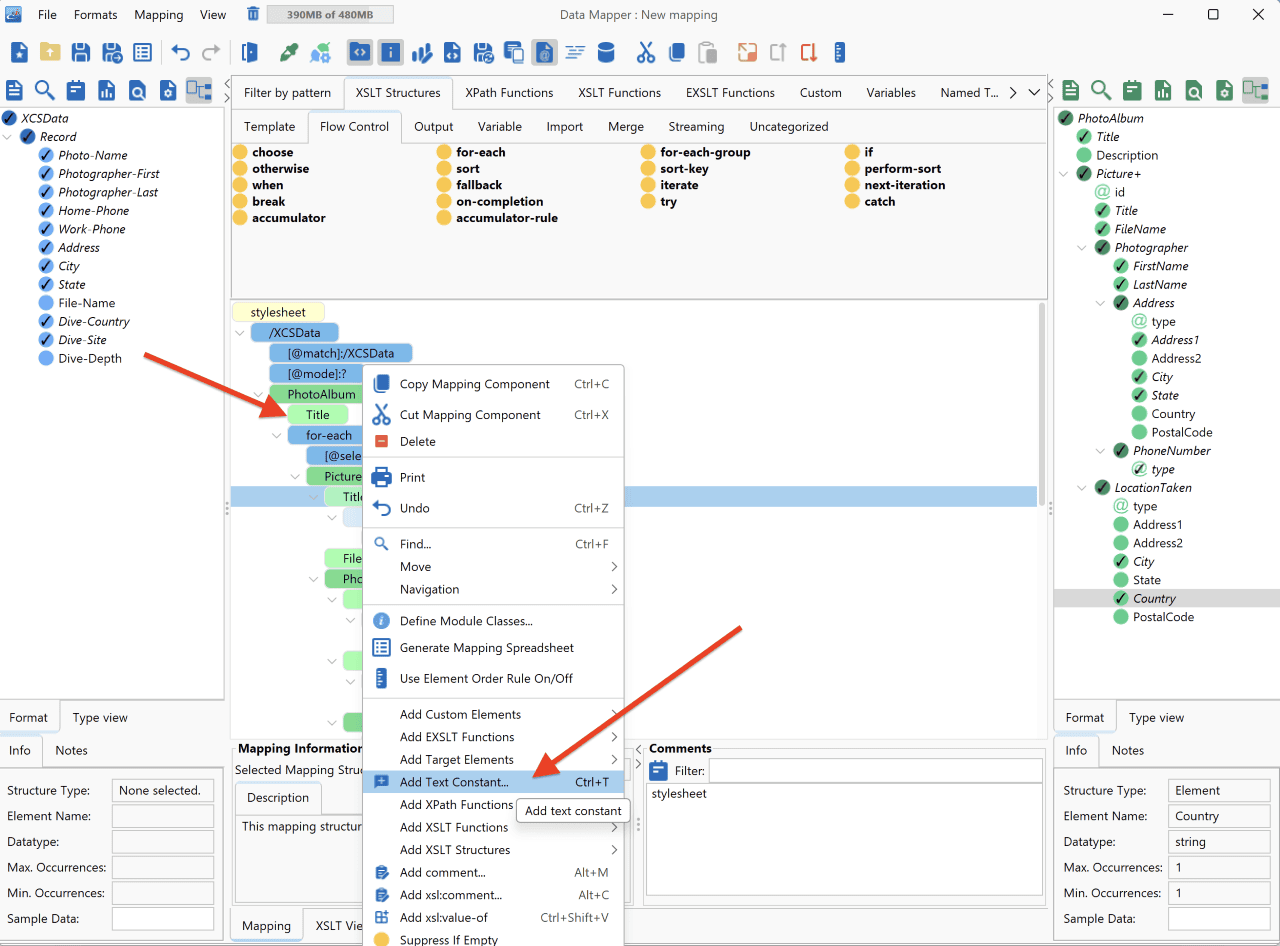Collapse the /XCSData node in mapping tree
Image resolution: width=1280 pixels, height=946 pixels.
[239, 333]
